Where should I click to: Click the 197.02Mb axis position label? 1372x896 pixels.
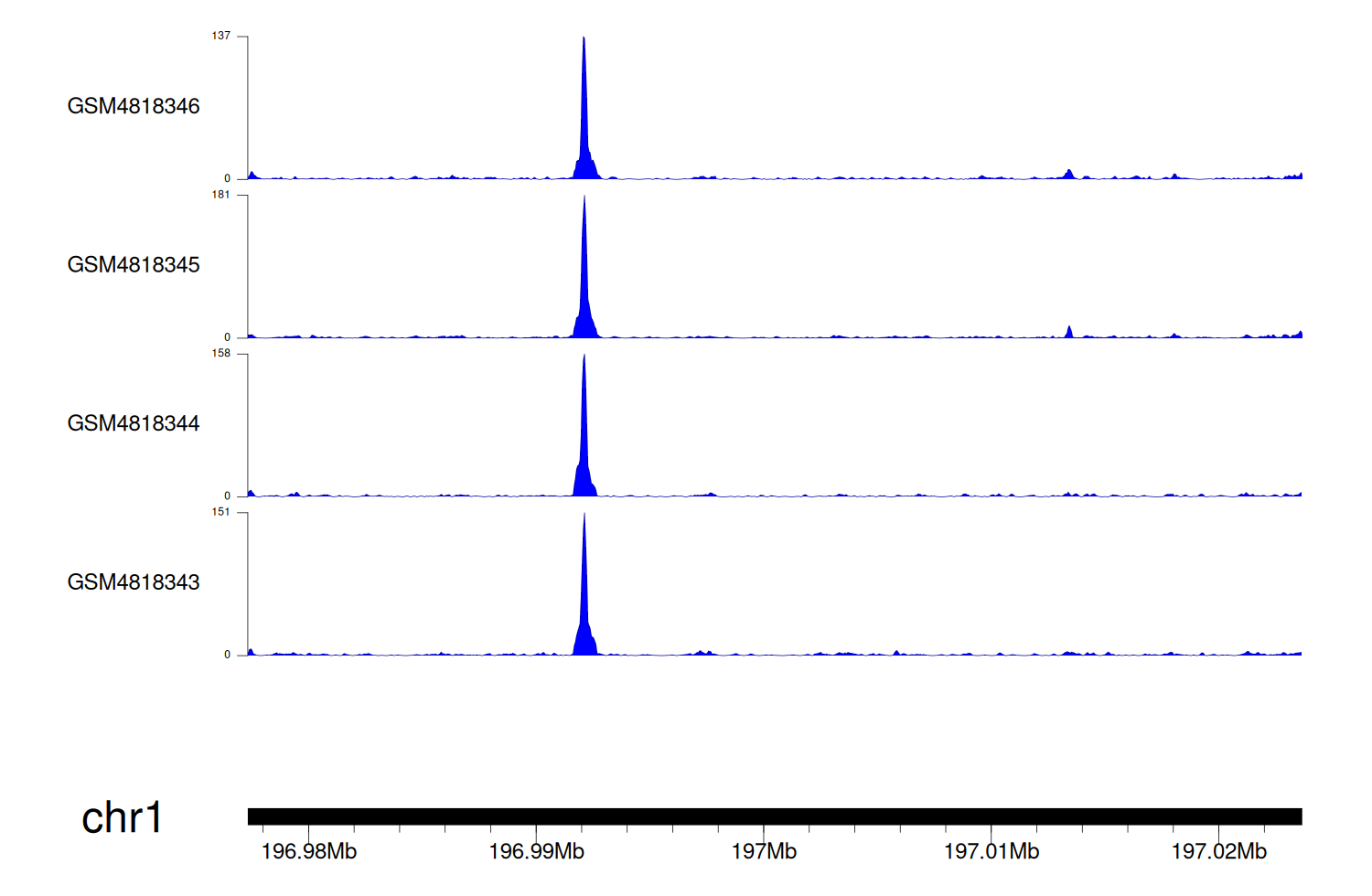point(1219,852)
